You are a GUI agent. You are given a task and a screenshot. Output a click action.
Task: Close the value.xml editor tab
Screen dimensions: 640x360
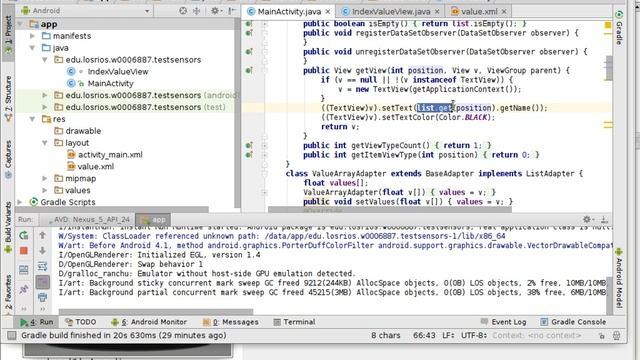(504, 12)
